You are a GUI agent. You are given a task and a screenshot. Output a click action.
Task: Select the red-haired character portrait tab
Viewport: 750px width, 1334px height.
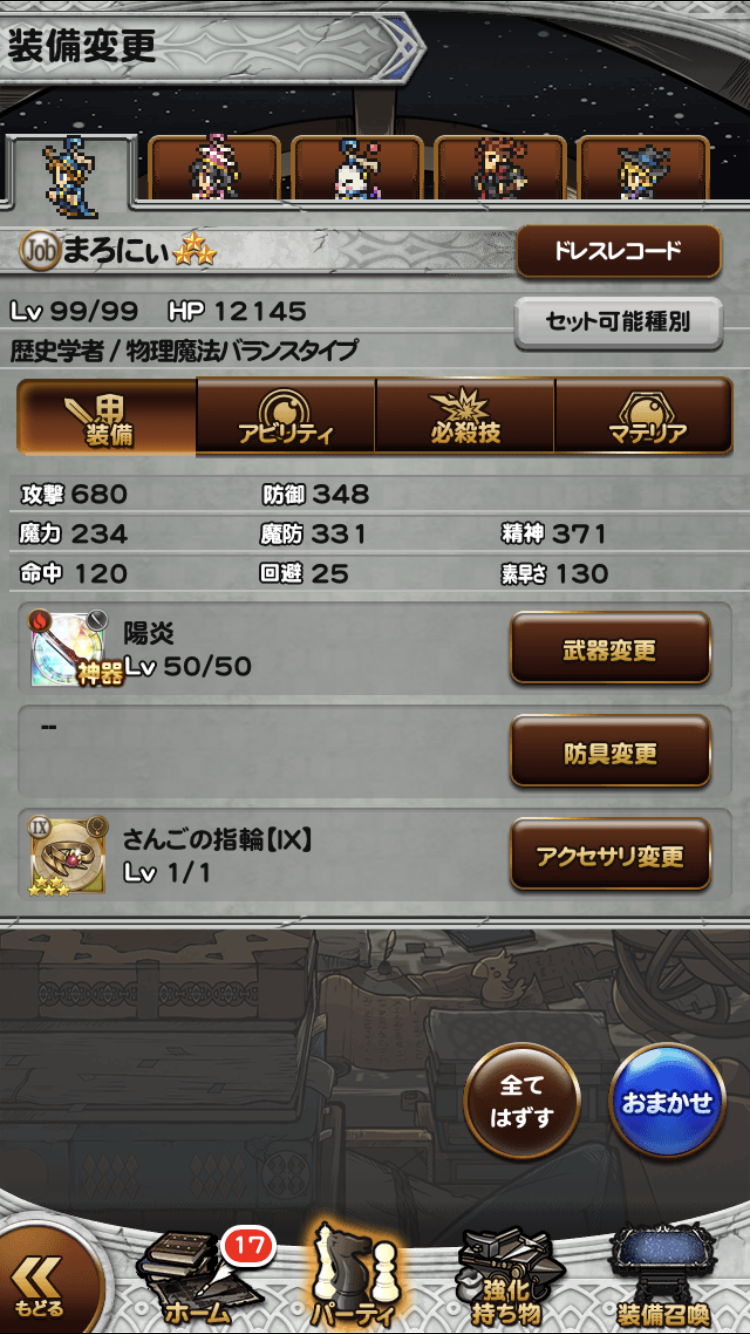[x=500, y=167]
